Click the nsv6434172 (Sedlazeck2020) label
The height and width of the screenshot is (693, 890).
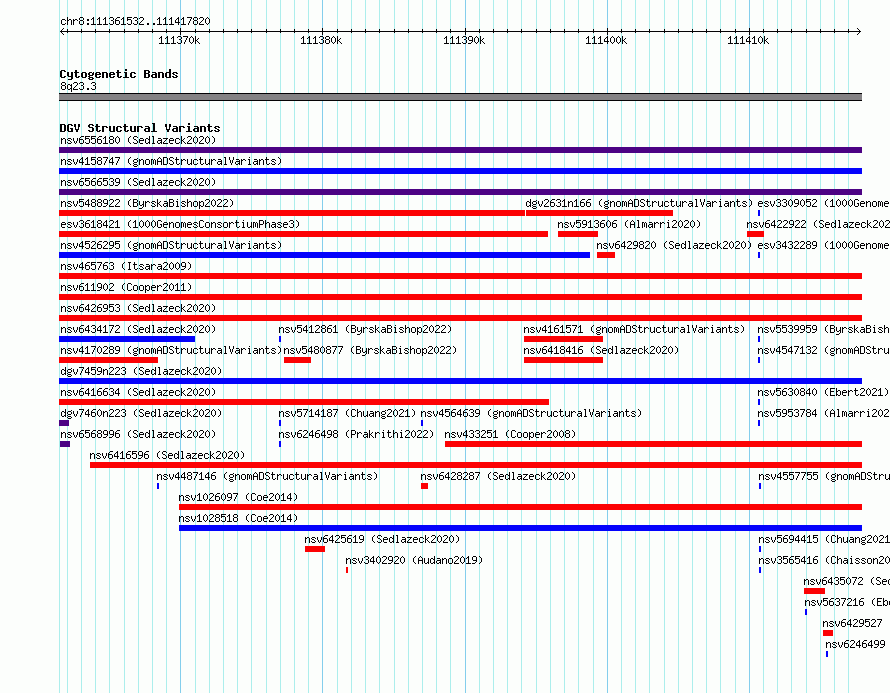point(138,329)
